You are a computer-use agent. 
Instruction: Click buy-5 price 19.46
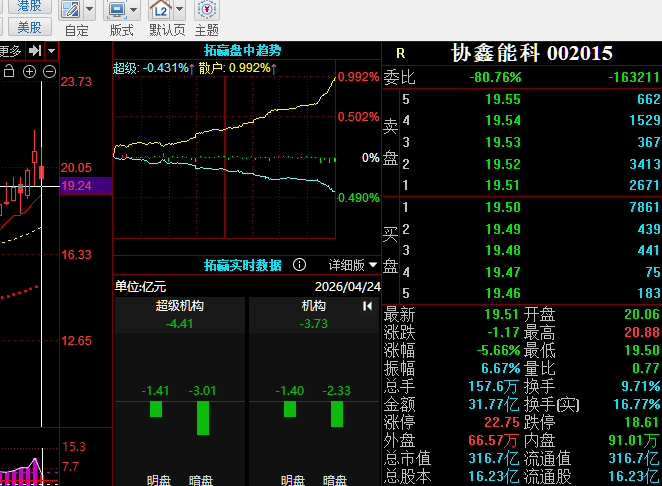(x=503, y=293)
